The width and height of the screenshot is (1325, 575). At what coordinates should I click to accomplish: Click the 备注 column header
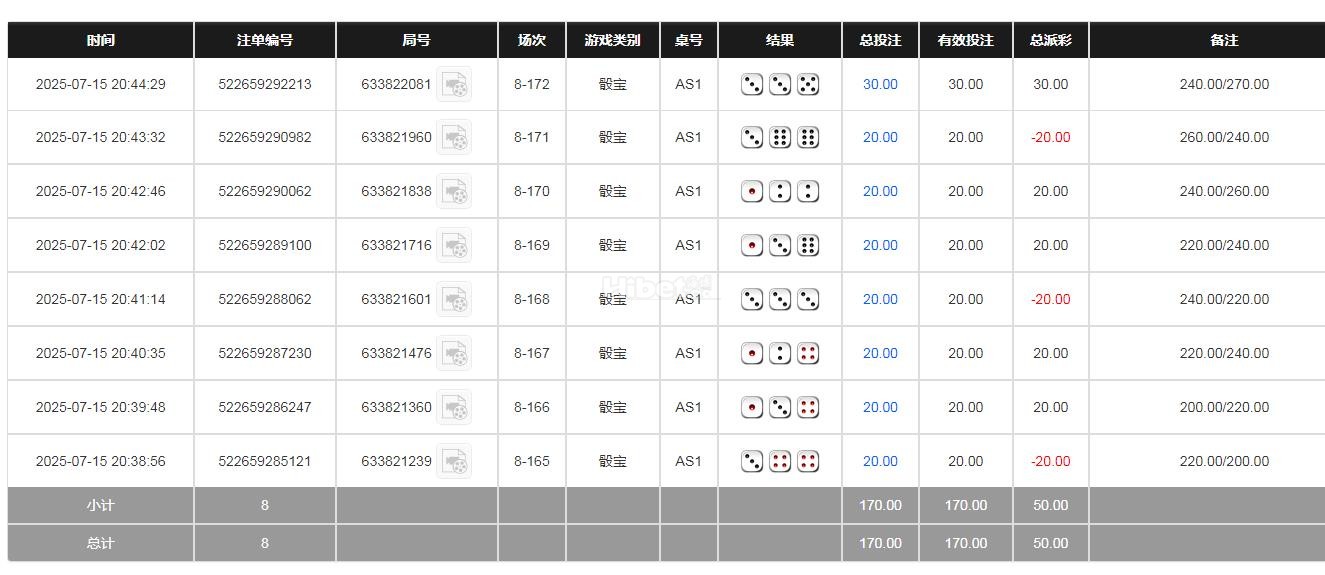(1224, 41)
